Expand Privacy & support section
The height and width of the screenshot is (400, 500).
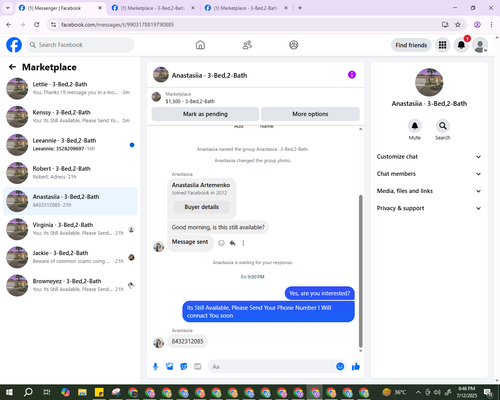coord(429,208)
